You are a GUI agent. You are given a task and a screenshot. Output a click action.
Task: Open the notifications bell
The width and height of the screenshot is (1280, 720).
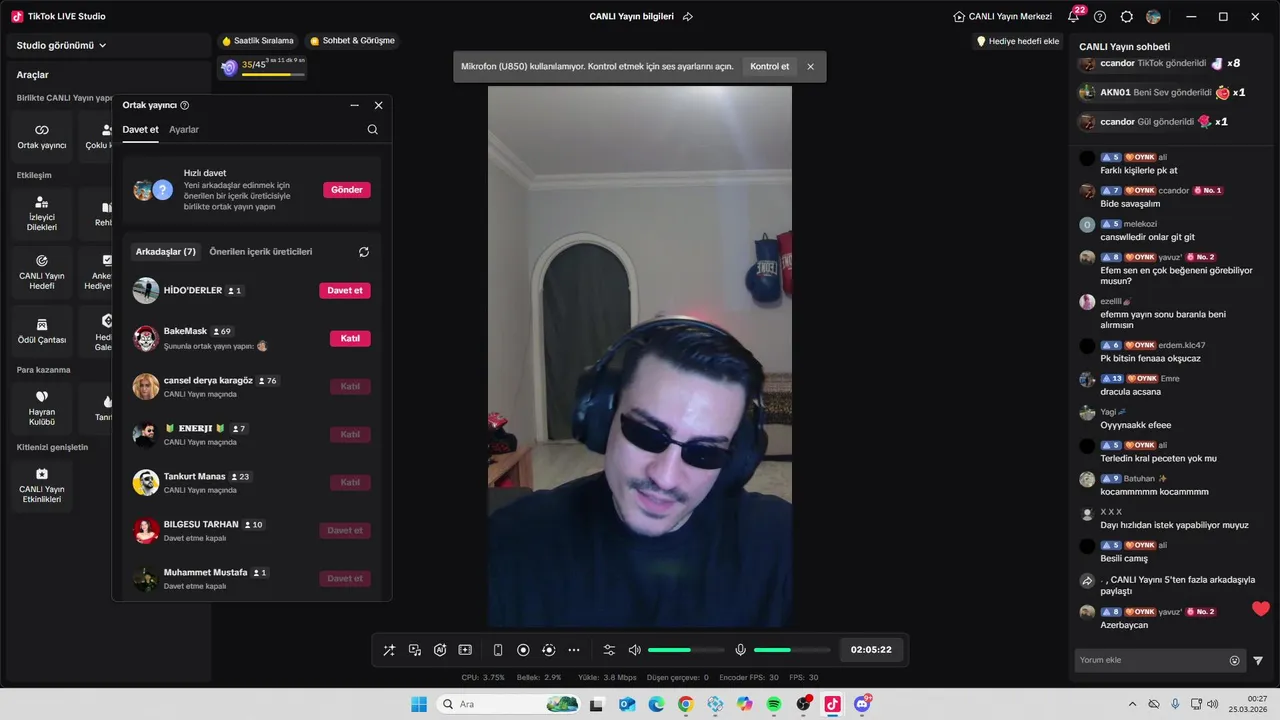click(x=1073, y=17)
